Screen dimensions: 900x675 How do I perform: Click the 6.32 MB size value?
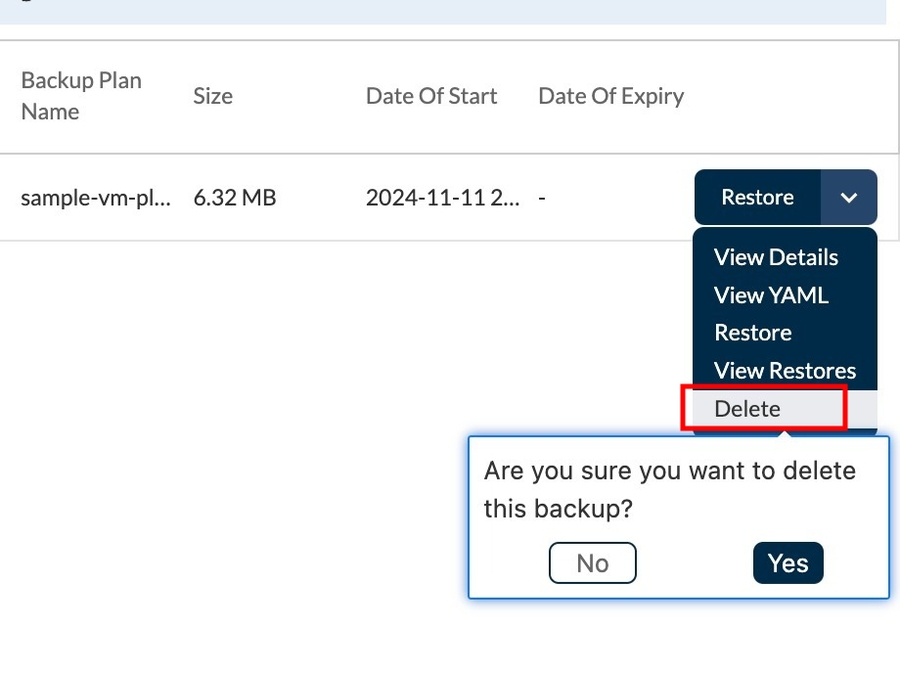[234, 198]
